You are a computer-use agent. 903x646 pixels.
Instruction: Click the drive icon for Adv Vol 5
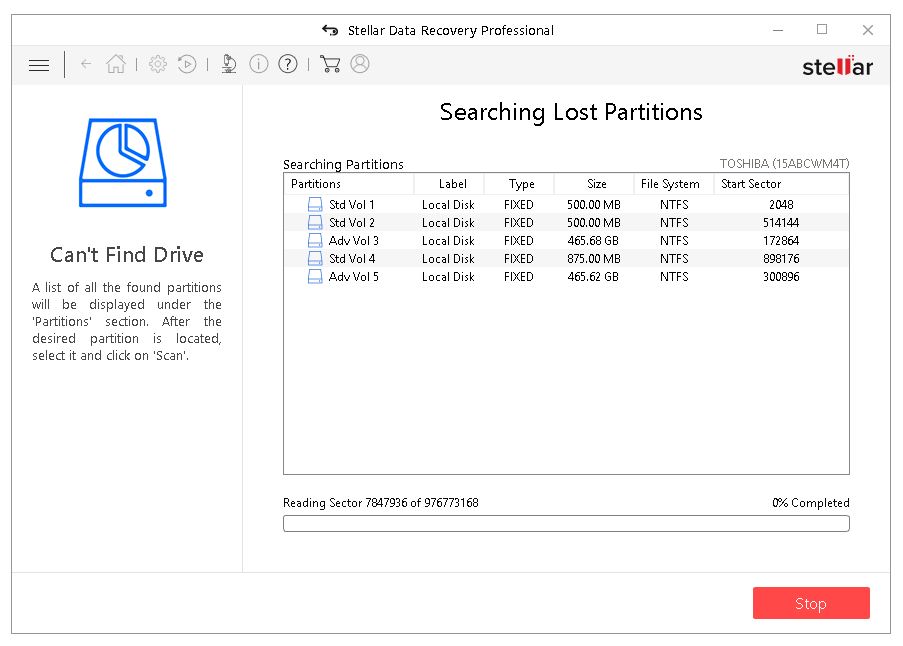coord(315,276)
